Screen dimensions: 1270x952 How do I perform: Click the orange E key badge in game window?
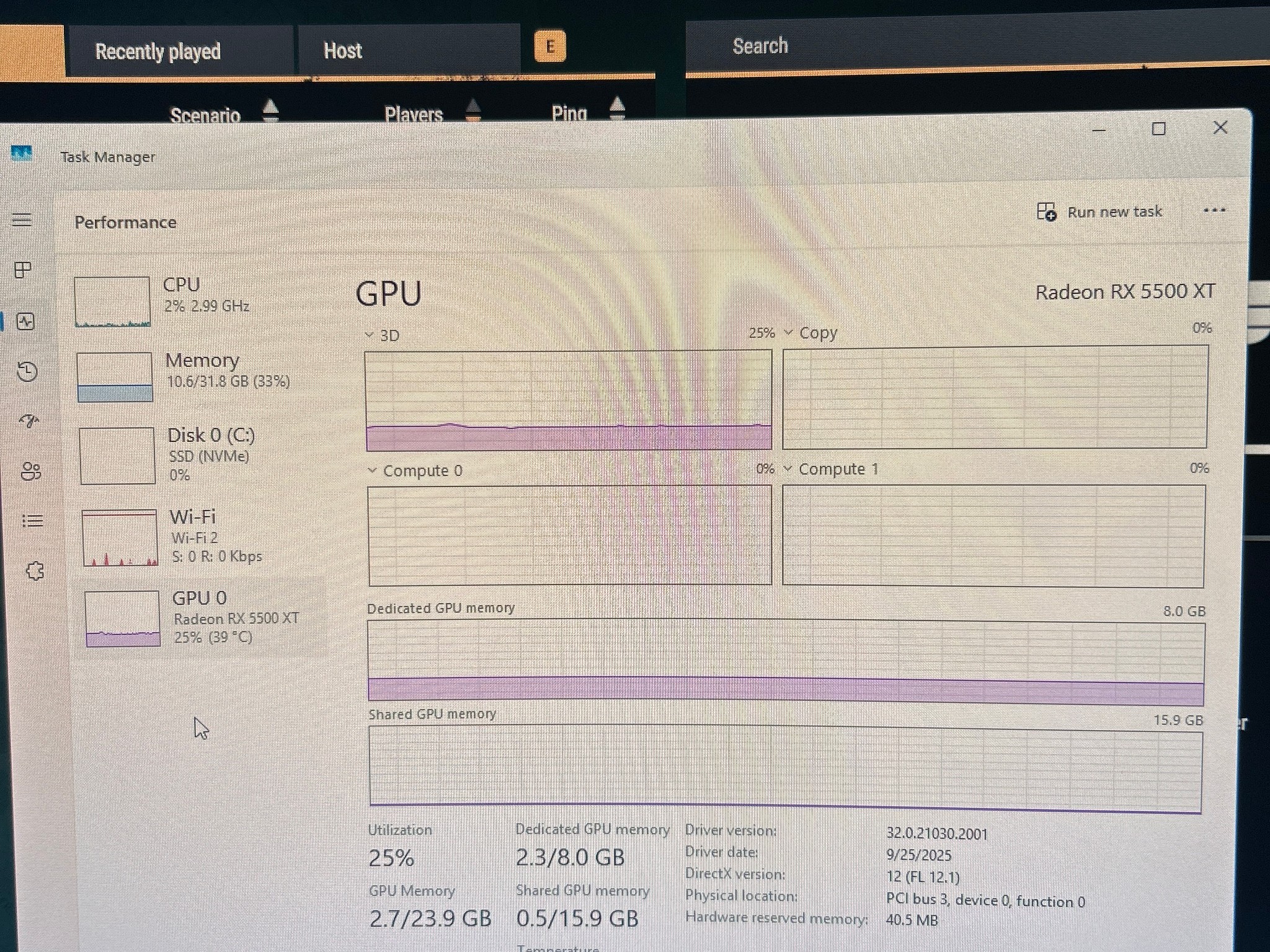550,46
